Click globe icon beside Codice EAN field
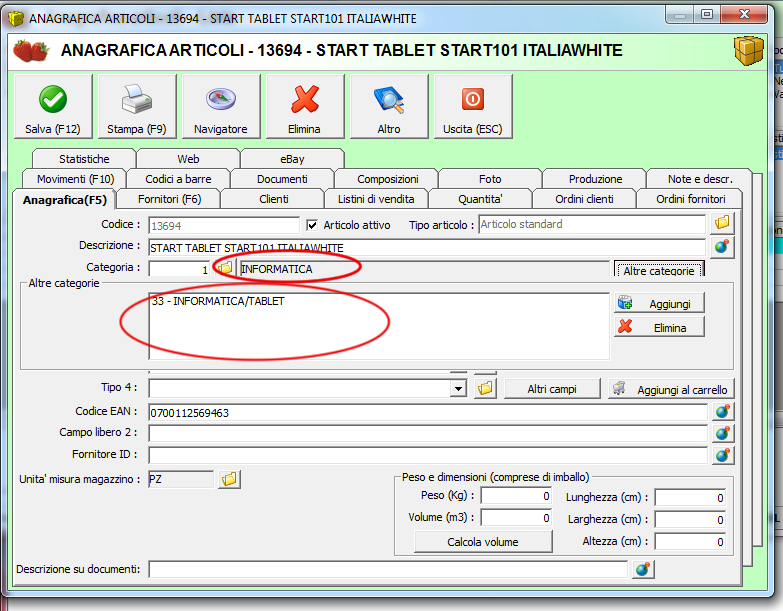This screenshot has width=783, height=611. pyautogui.click(x=723, y=412)
